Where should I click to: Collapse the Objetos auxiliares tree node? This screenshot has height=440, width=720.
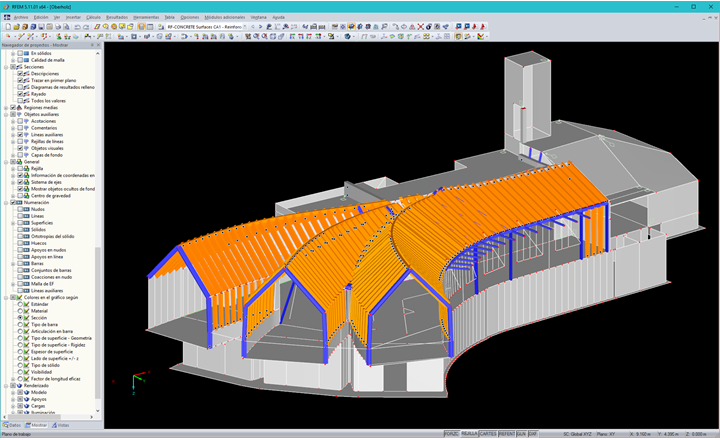6,114
